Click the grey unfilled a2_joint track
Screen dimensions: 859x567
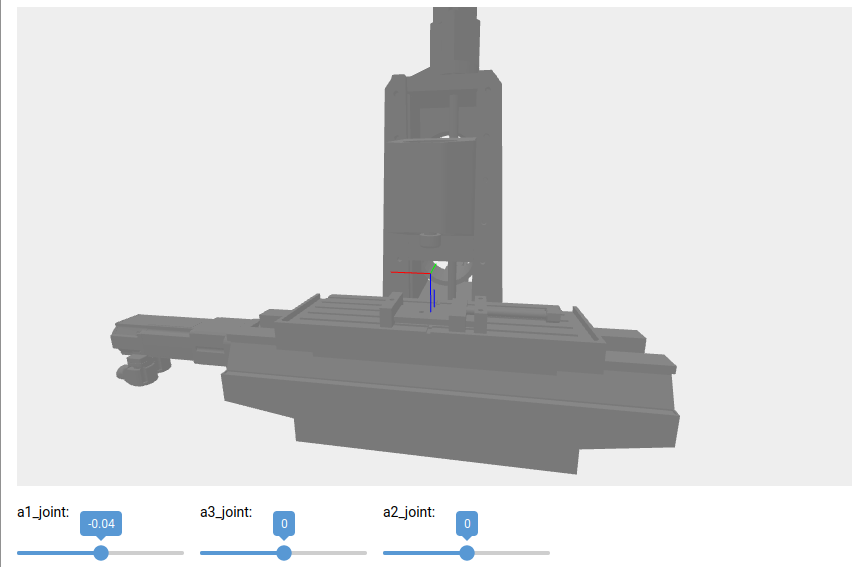(x=512, y=553)
